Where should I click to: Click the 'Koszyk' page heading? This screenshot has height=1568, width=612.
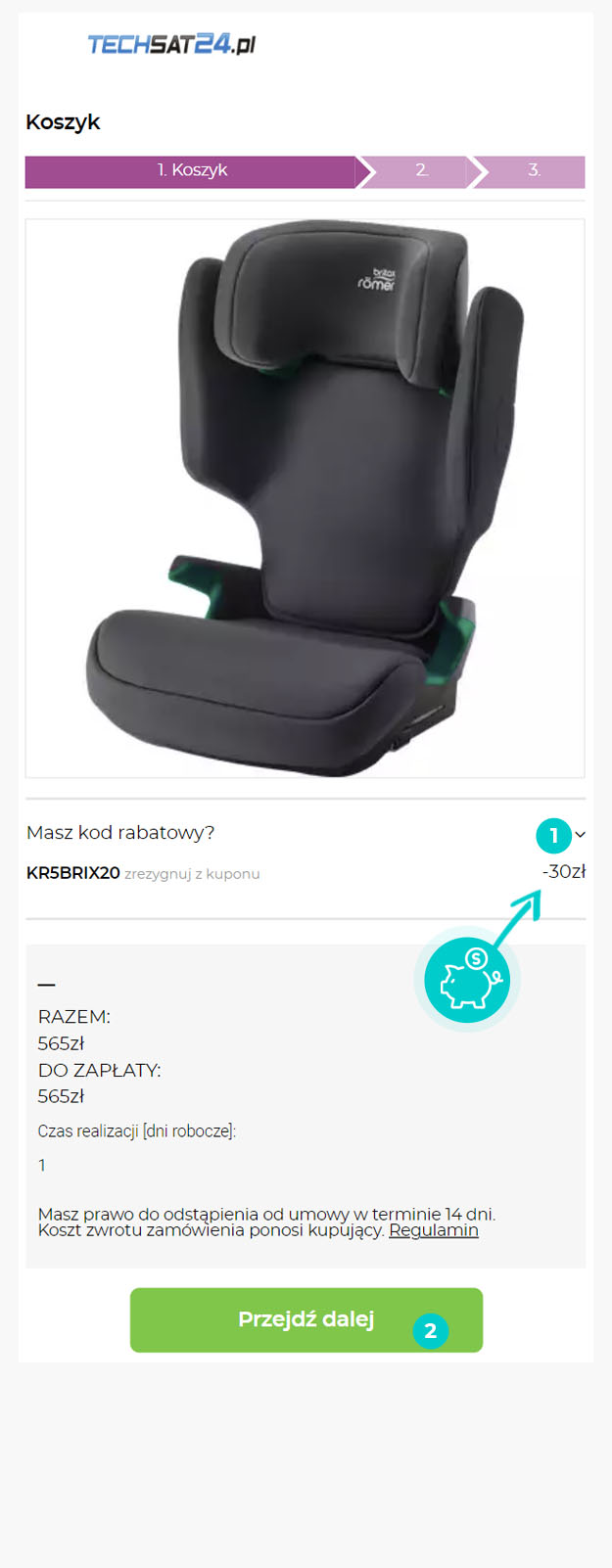(63, 122)
